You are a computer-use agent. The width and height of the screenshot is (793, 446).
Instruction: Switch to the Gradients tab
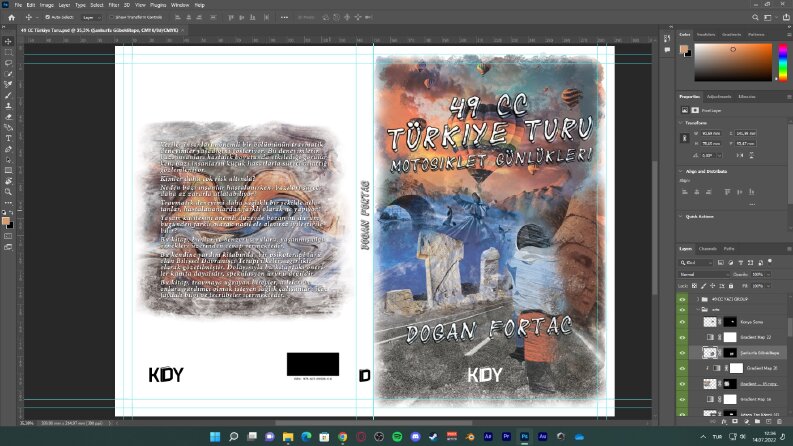tap(731, 35)
